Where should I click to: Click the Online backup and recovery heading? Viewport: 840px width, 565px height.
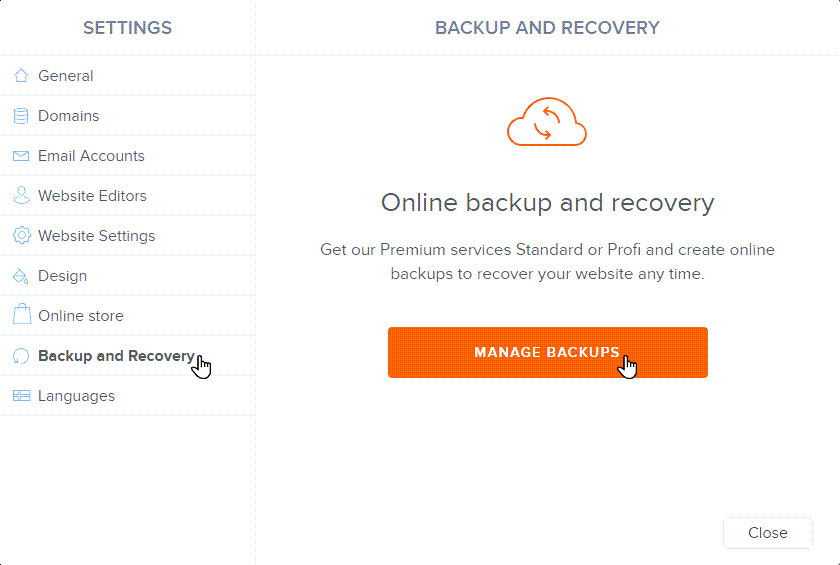547,203
